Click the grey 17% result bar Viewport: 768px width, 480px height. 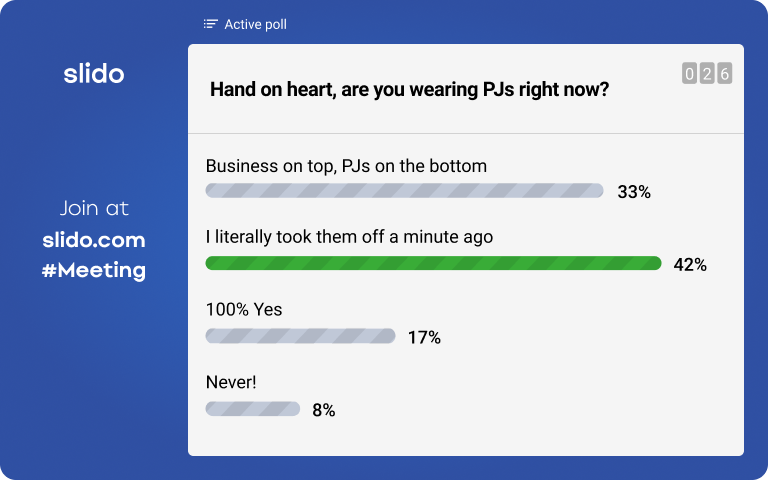pyautogui.click(x=300, y=336)
